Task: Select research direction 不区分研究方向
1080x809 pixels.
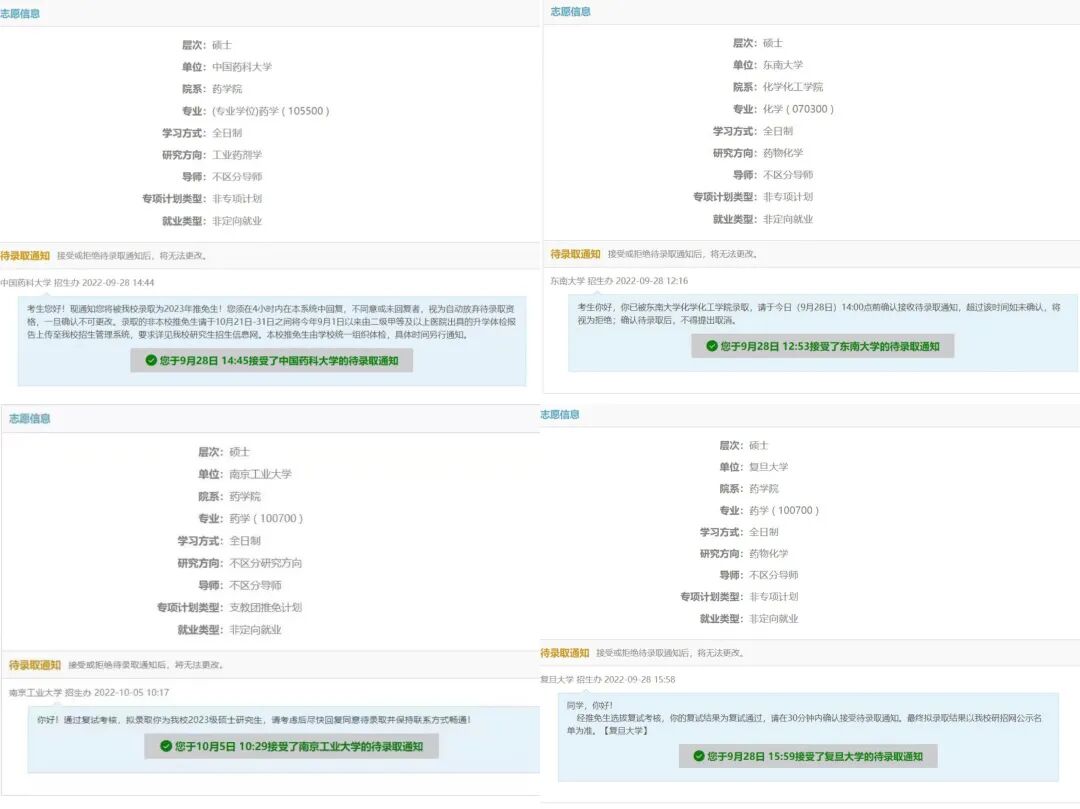Action: (x=265, y=563)
